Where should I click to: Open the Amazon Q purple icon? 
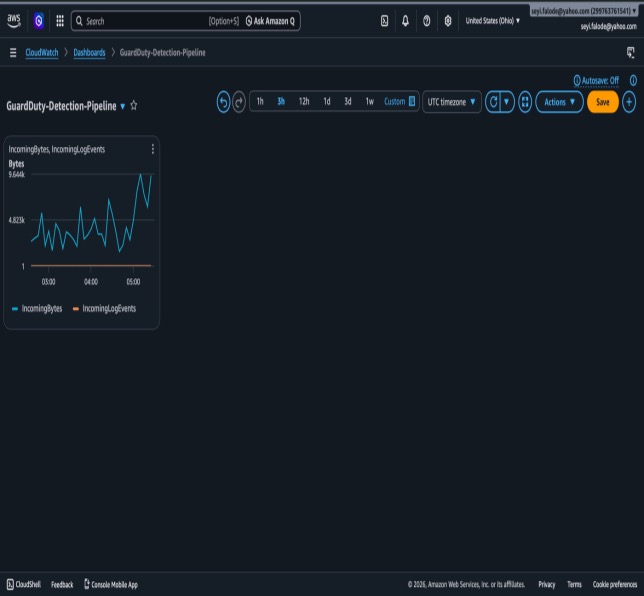pyautogui.click(x=39, y=21)
